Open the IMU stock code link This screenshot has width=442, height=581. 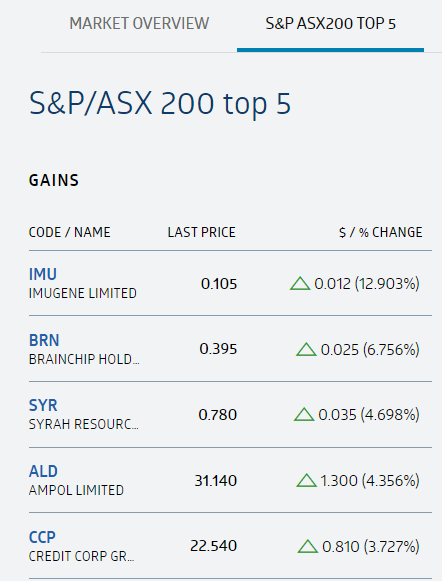(x=43, y=274)
